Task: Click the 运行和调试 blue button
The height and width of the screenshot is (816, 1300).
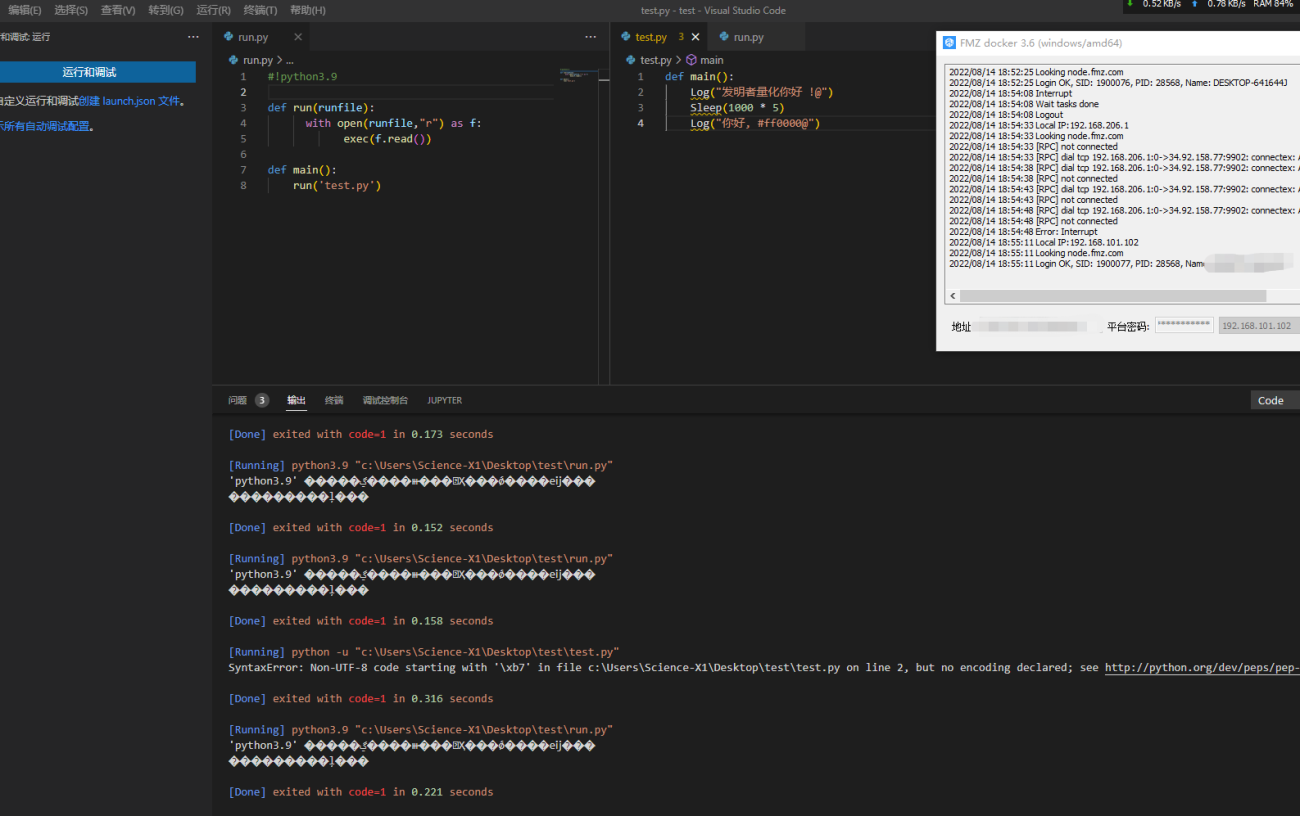Action: pos(97,72)
